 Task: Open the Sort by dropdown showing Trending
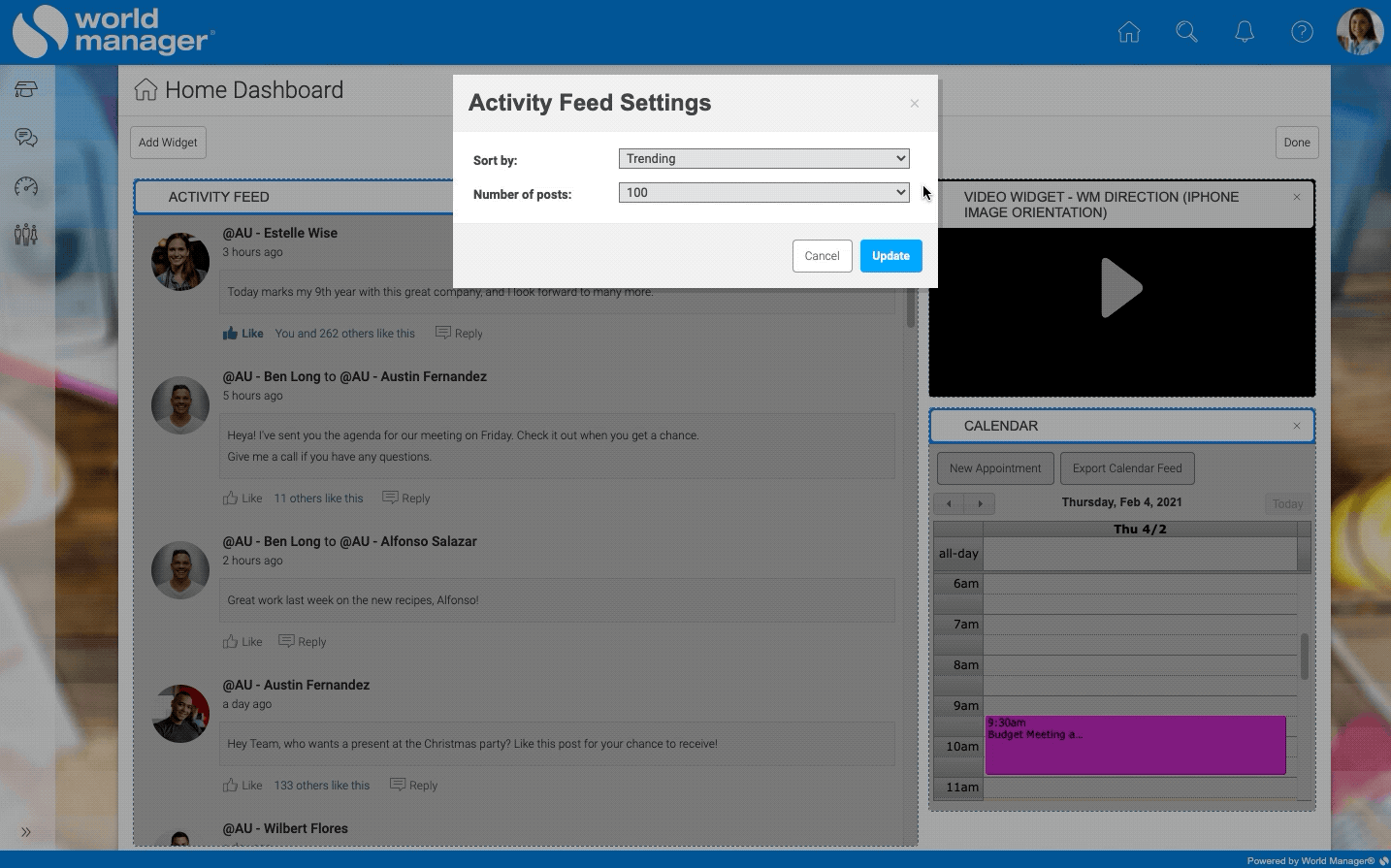[763, 158]
